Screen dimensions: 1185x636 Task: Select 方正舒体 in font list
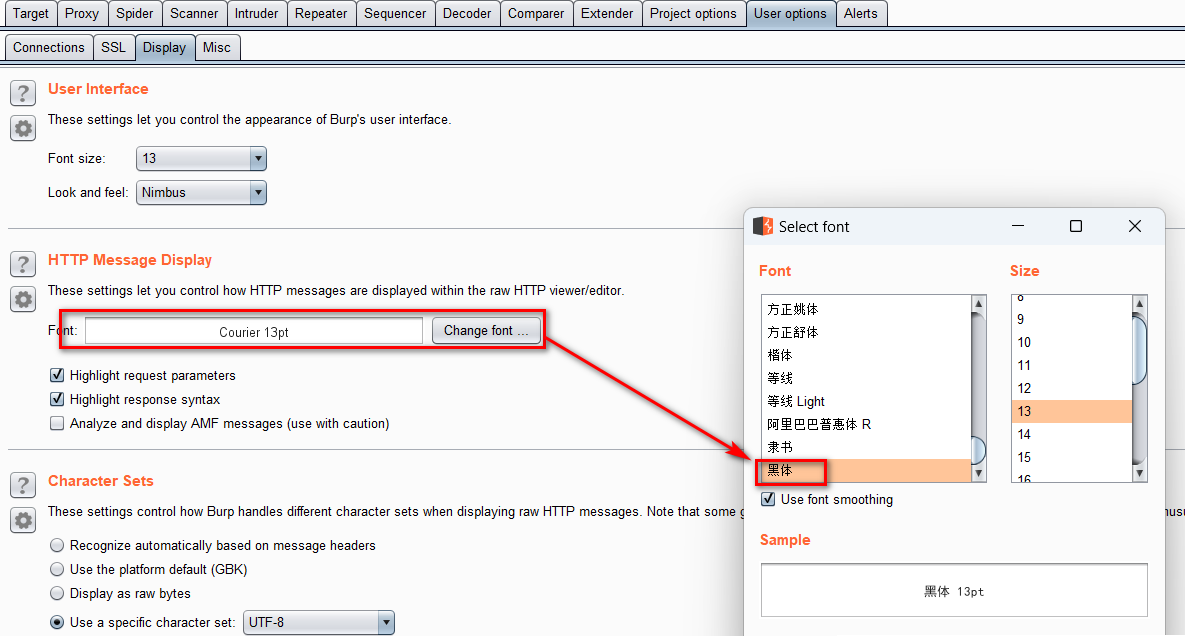click(866, 332)
